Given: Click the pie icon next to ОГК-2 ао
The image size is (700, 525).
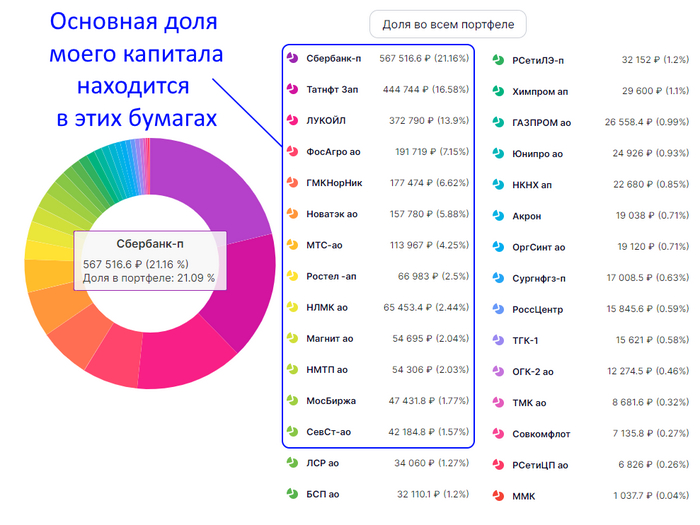Looking at the screenshot, I should pos(498,371).
